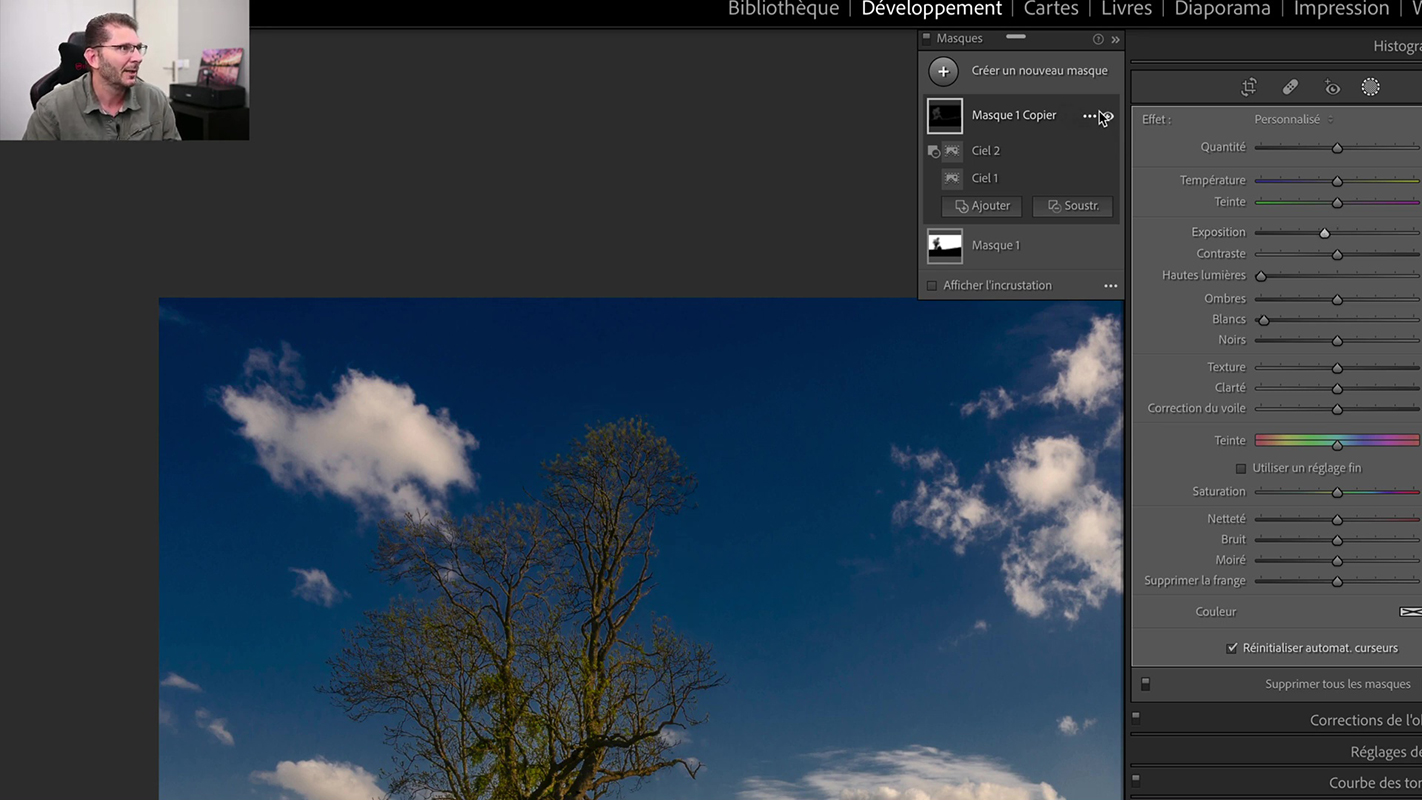Click the Soustr. button

(1072, 206)
